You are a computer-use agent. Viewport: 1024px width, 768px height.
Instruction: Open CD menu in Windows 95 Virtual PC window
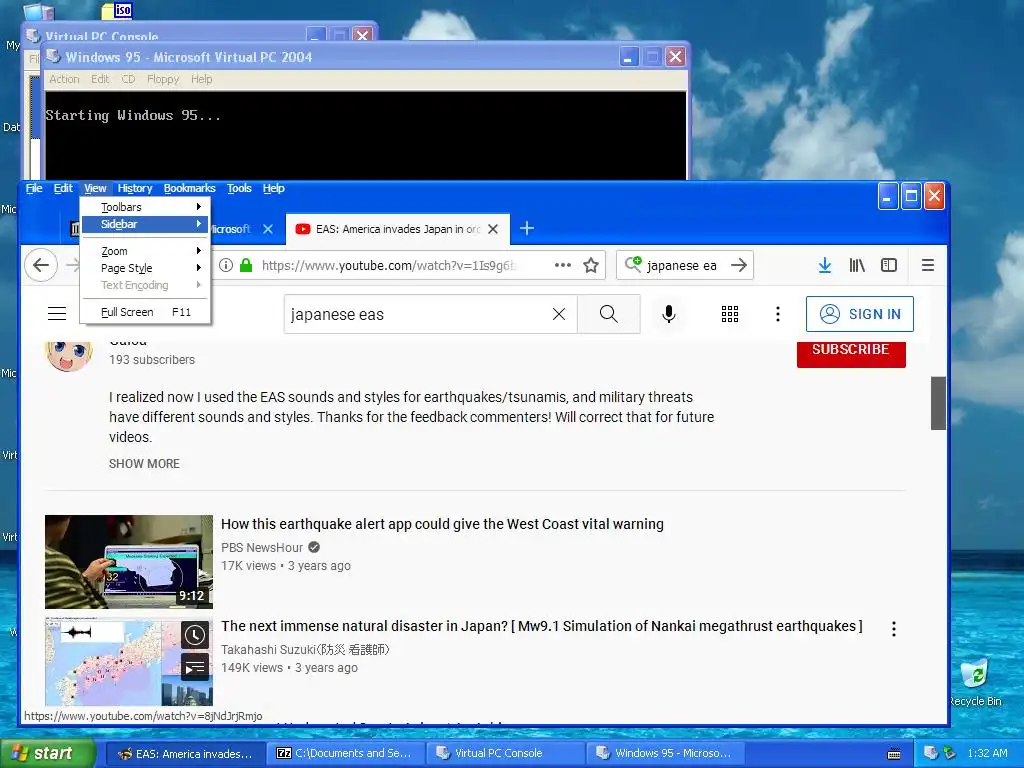click(128, 79)
